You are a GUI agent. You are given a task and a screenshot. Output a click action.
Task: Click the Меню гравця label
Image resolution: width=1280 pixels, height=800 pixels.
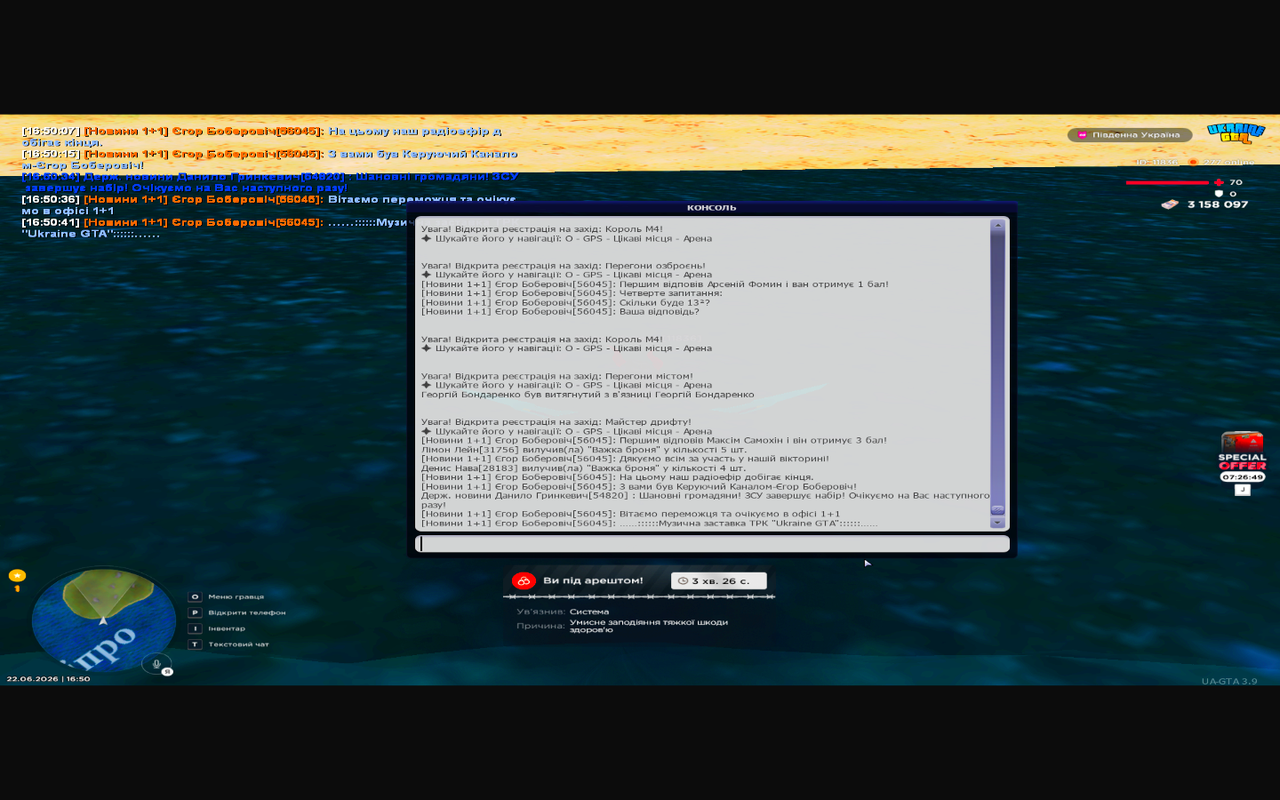[x=236, y=596]
